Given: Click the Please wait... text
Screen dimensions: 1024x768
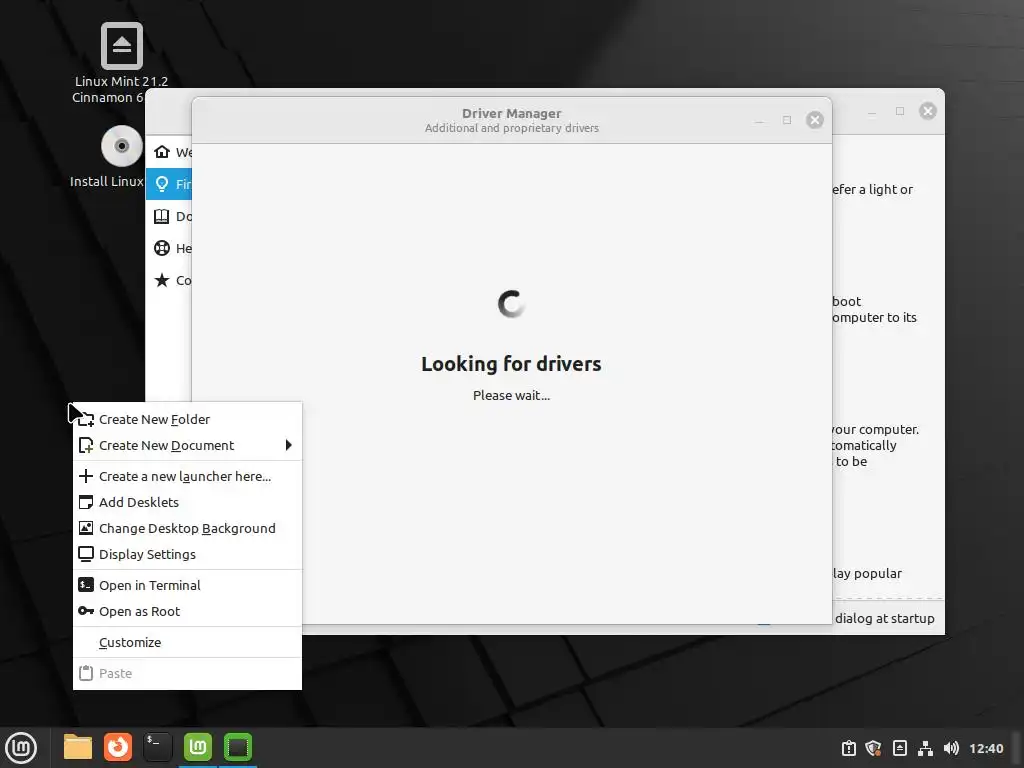Looking at the screenshot, I should [x=511, y=395].
